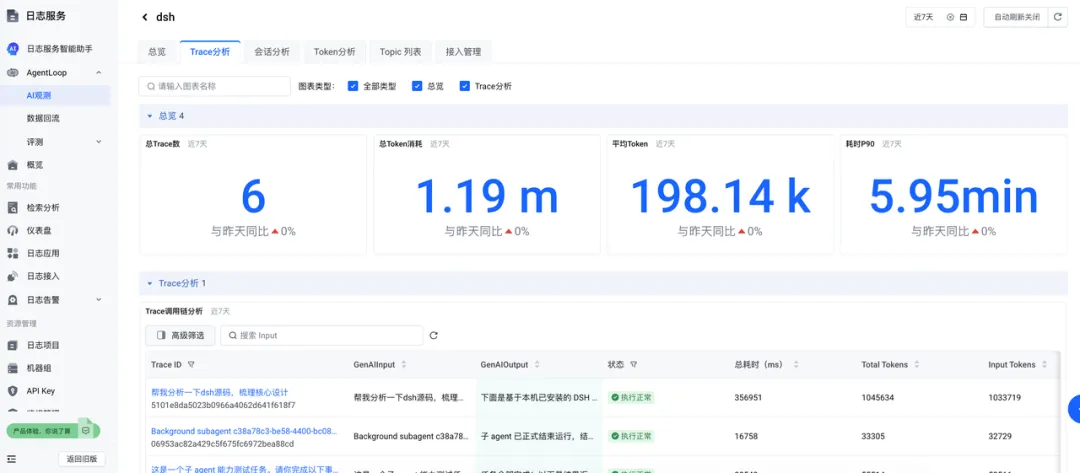Open trace 帮我分析一下dsh源码 link

tap(219, 392)
